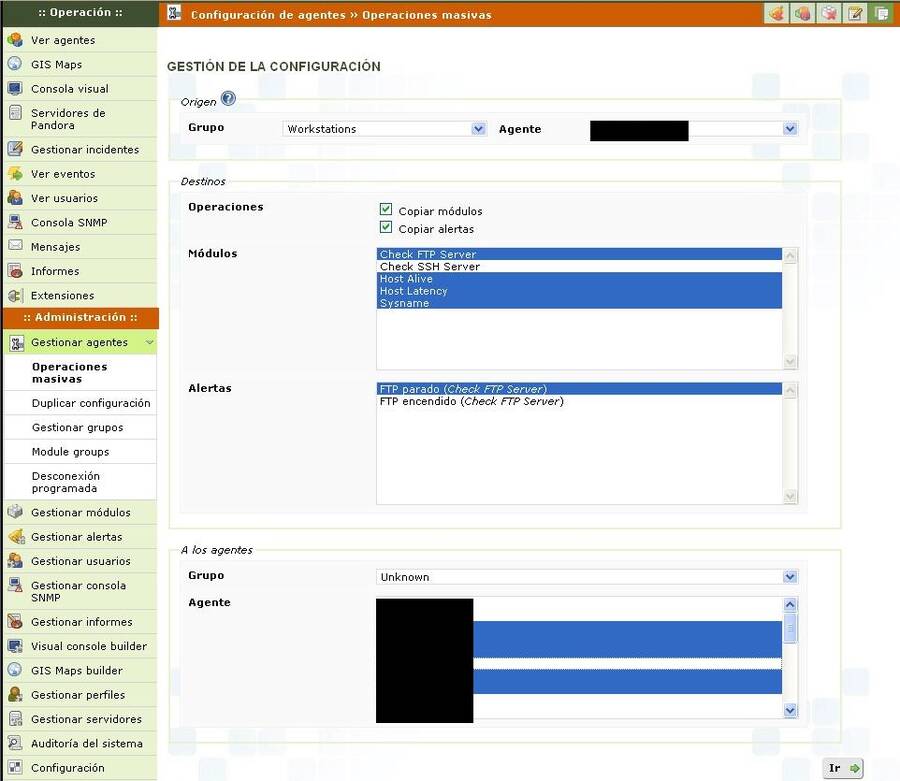Viewport: 900px width, 781px height.
Task: Click the down arrow of Agente list scrollbar
Action: click(x=790, y=710)
